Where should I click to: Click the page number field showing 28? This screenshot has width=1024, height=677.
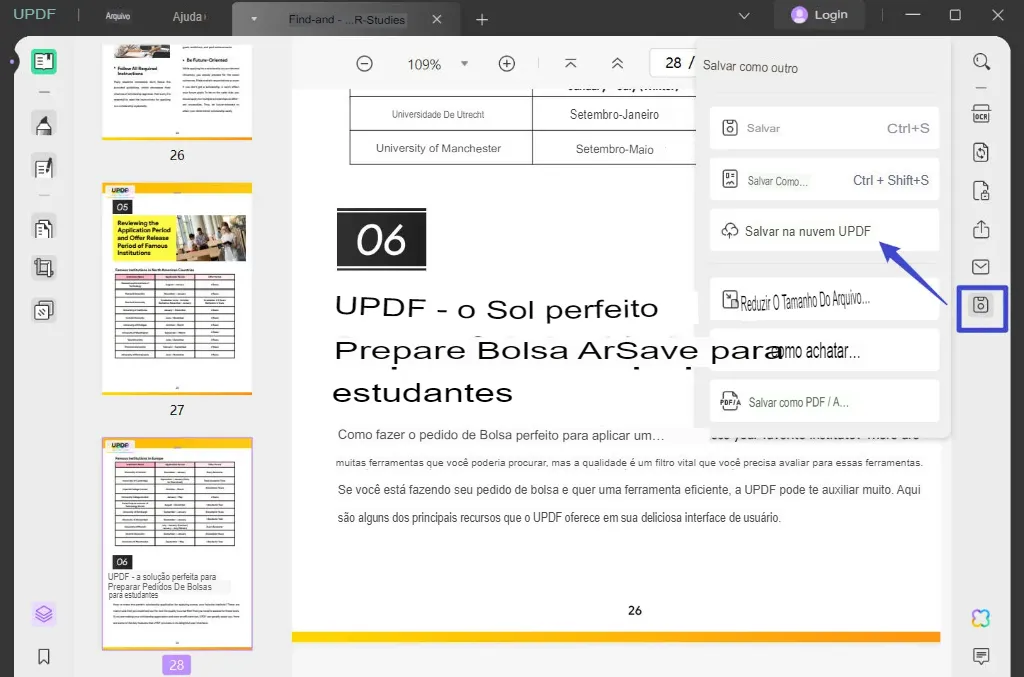click(x=673, y=63)
